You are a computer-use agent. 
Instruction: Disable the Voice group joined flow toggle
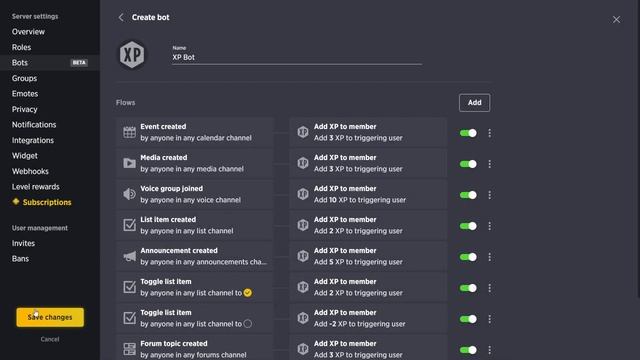click(x=468, y=195)
